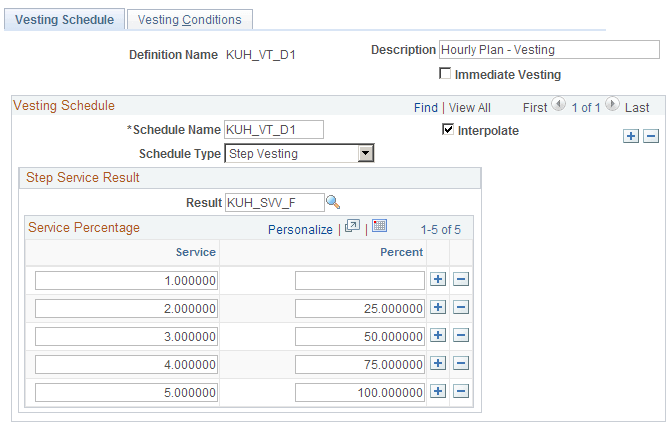Delete the 25.000000 percent row
This screenshot has height=427, width=672.
(x=461, y=307)
